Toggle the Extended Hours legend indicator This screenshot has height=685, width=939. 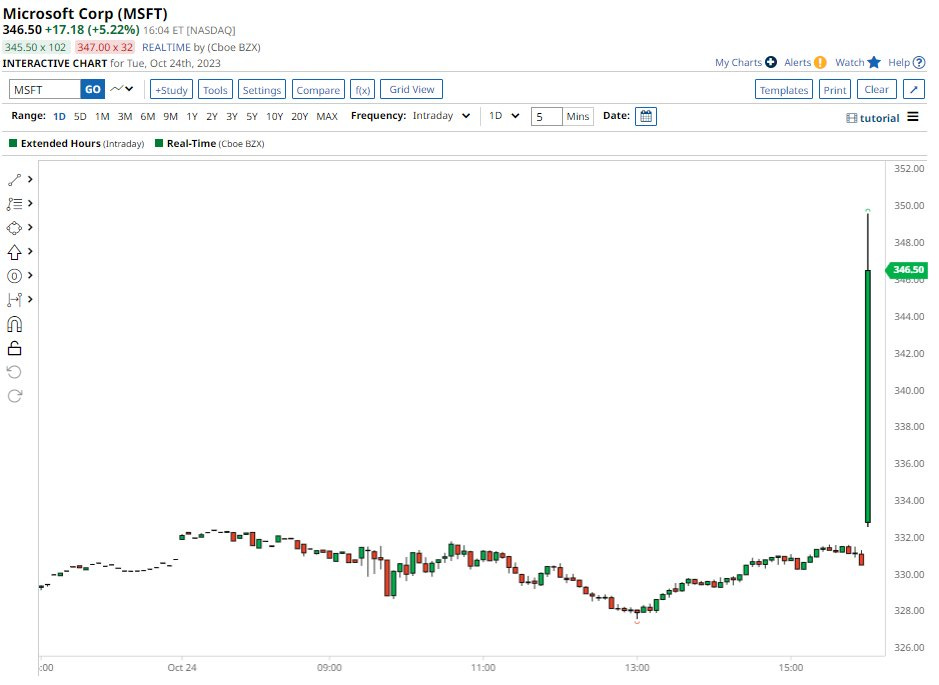pos(13,144)
